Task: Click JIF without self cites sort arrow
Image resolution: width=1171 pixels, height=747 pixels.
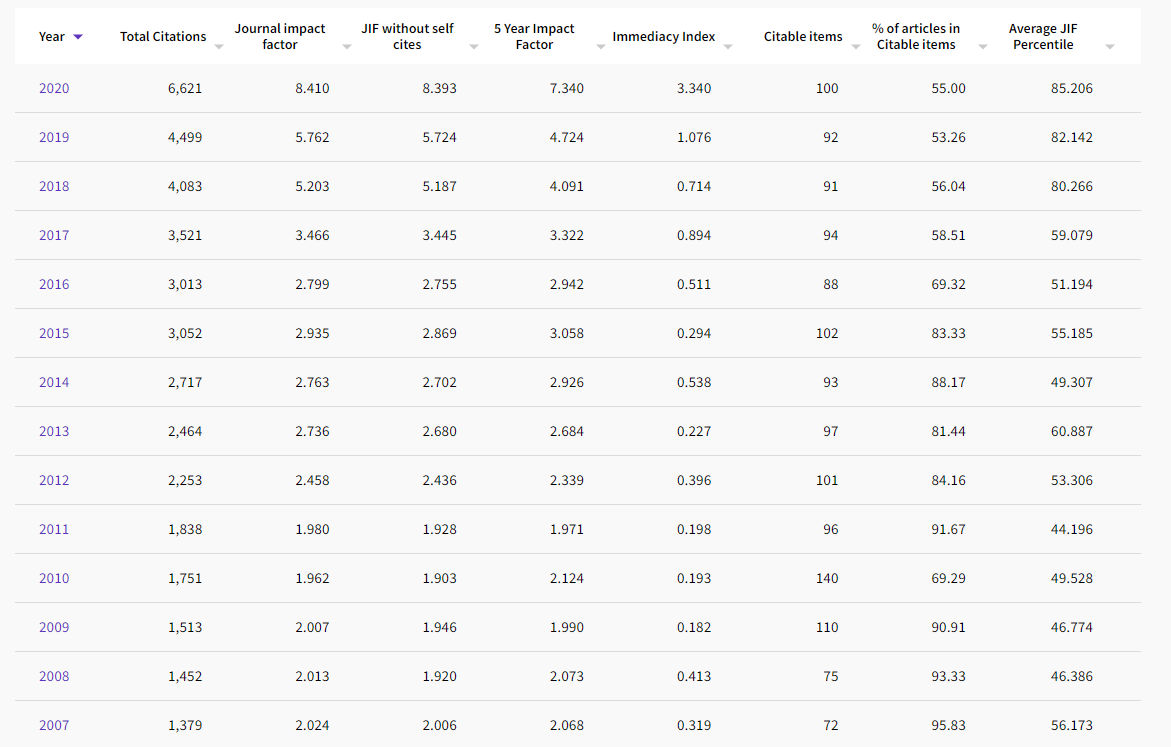Action: pos(473,47)
